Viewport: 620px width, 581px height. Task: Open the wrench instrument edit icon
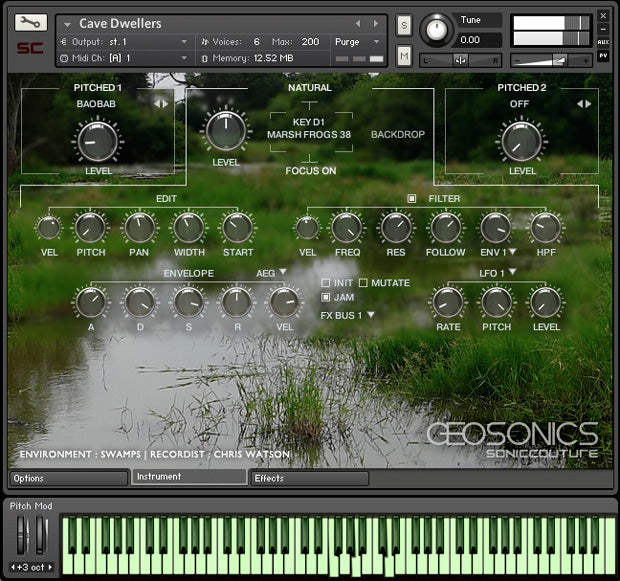tap(30, 23)
